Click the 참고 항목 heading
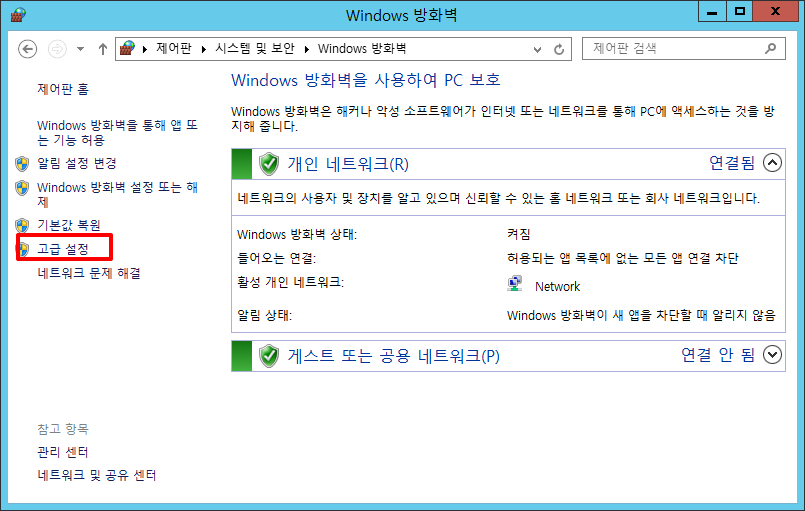This screenshot has height=511, width=805. coord(63,428)
